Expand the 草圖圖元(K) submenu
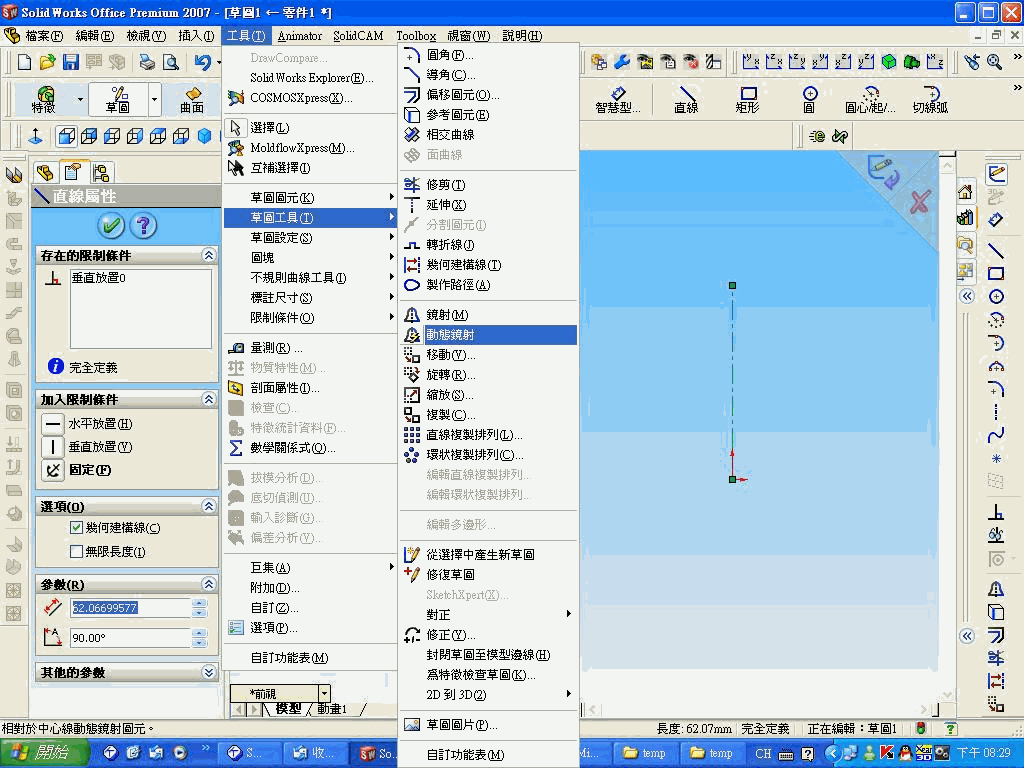 310,197
